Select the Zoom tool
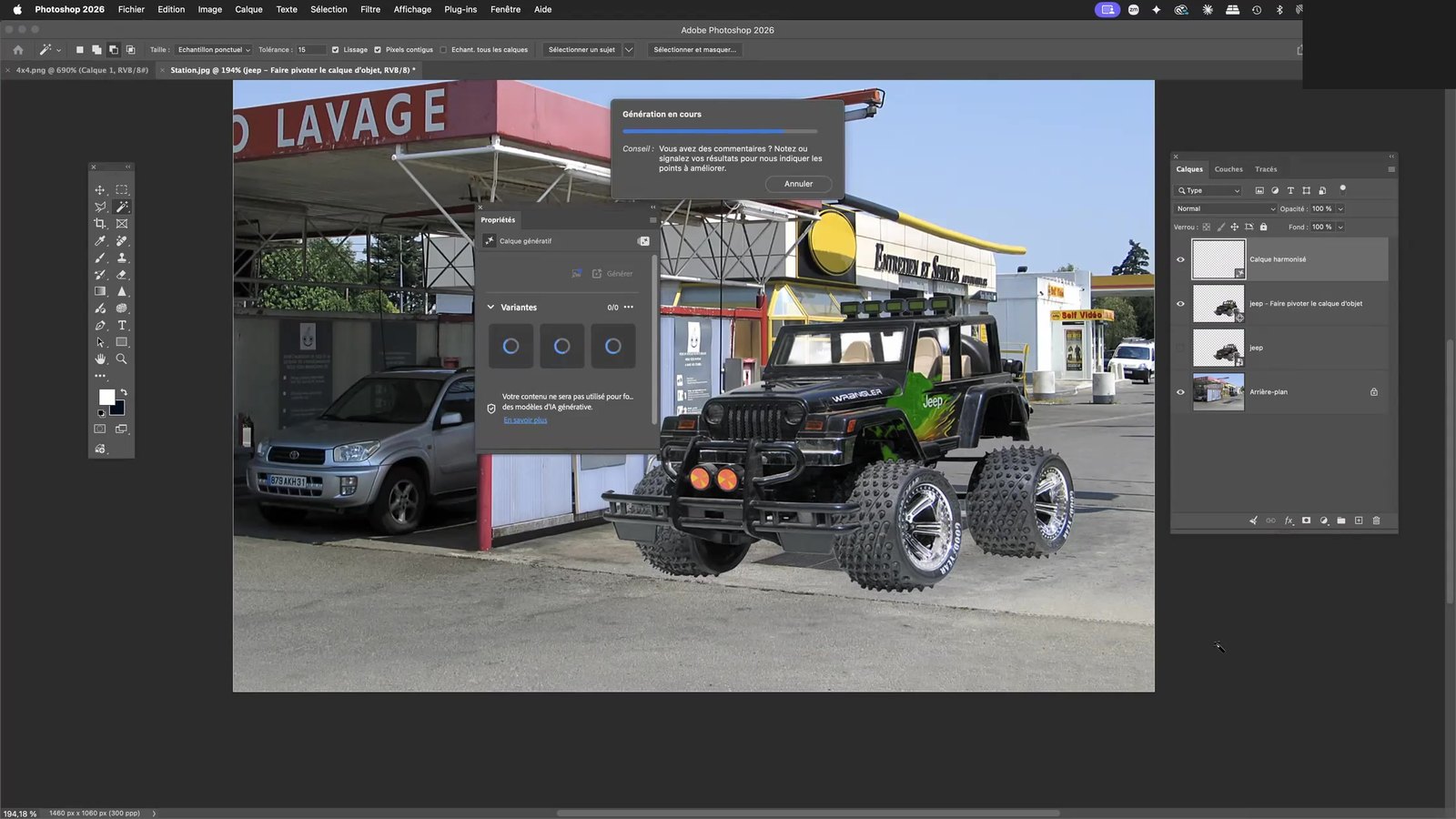Image resolution: width=1456 pixels, height=819 pixels. click(x=122, y=359)
